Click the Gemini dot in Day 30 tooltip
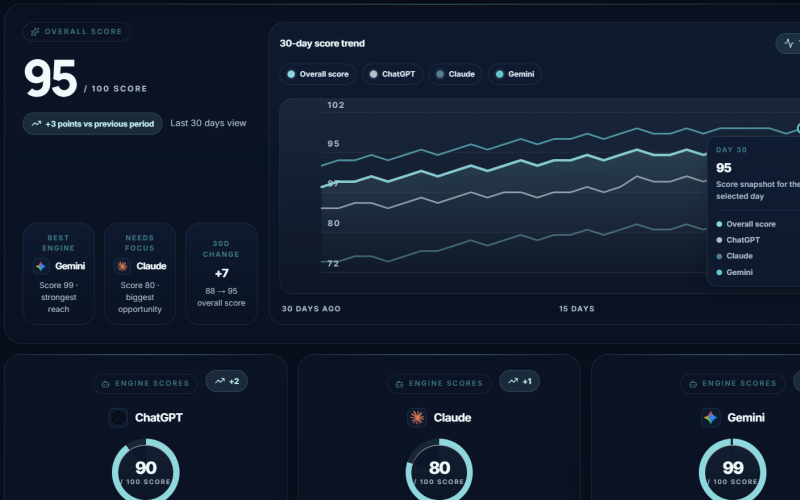Image resolution: width=800 pixels, height=500 pixels. click(x=719, y=272)
